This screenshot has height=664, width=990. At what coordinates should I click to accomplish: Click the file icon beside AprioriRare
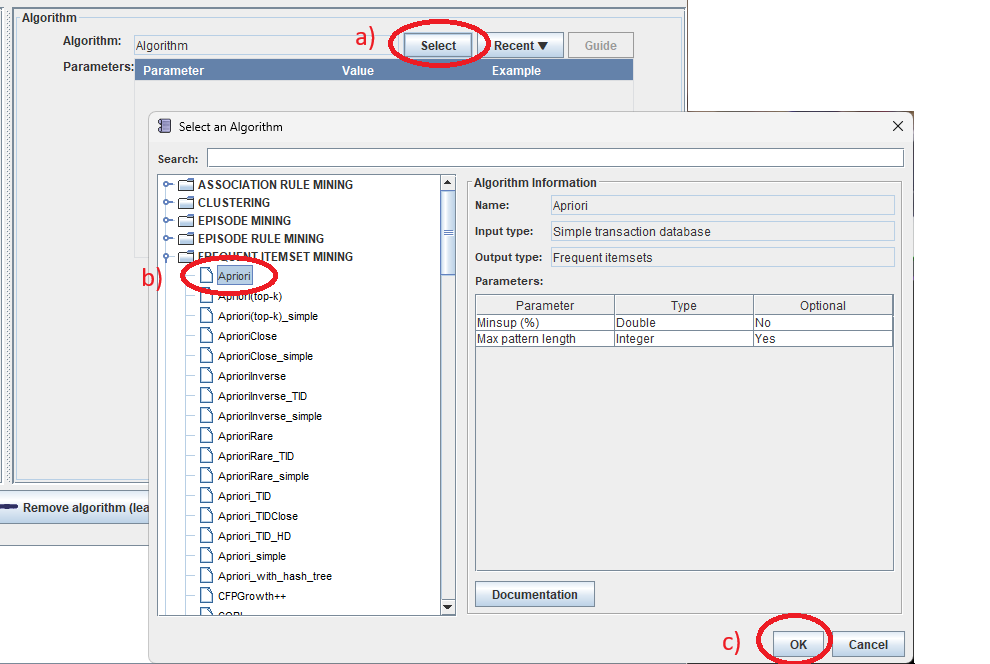[x=206, y=435]
